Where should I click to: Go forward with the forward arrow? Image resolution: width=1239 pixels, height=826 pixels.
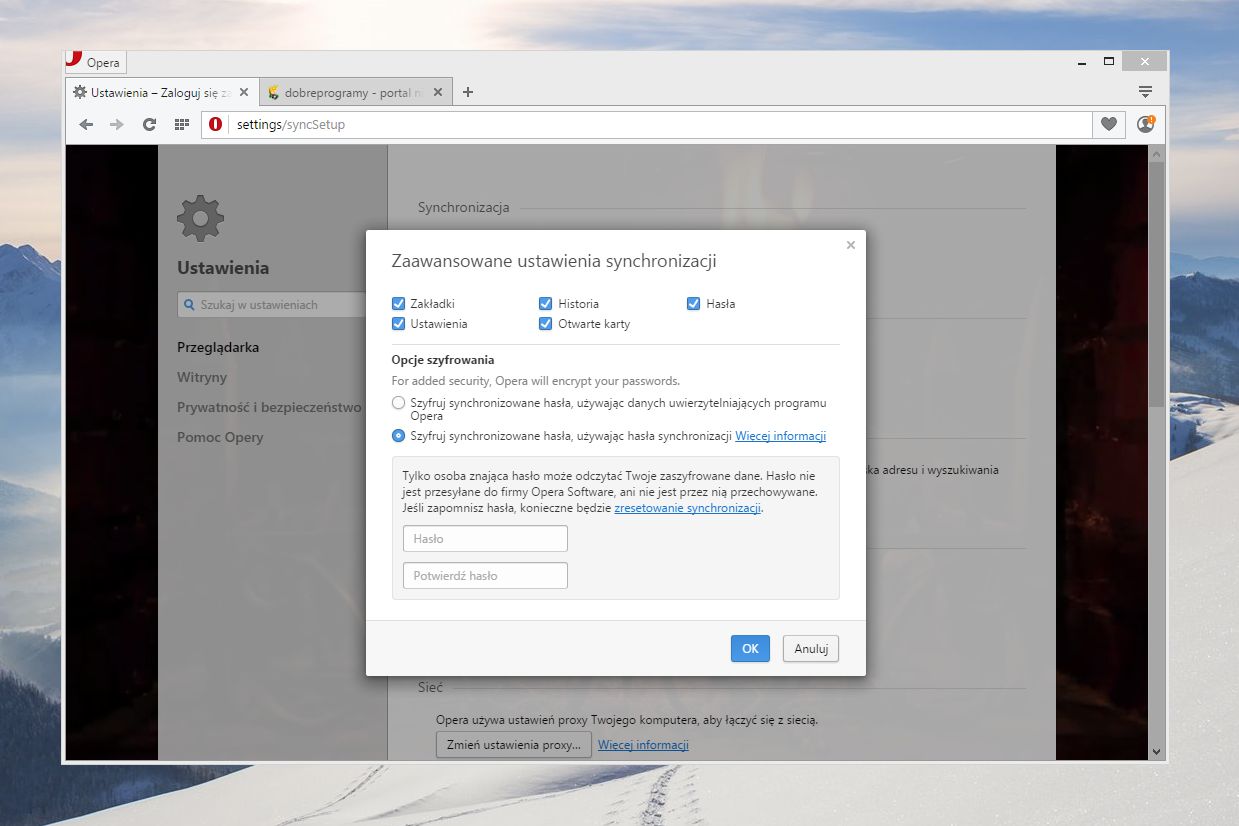(117, 125)
